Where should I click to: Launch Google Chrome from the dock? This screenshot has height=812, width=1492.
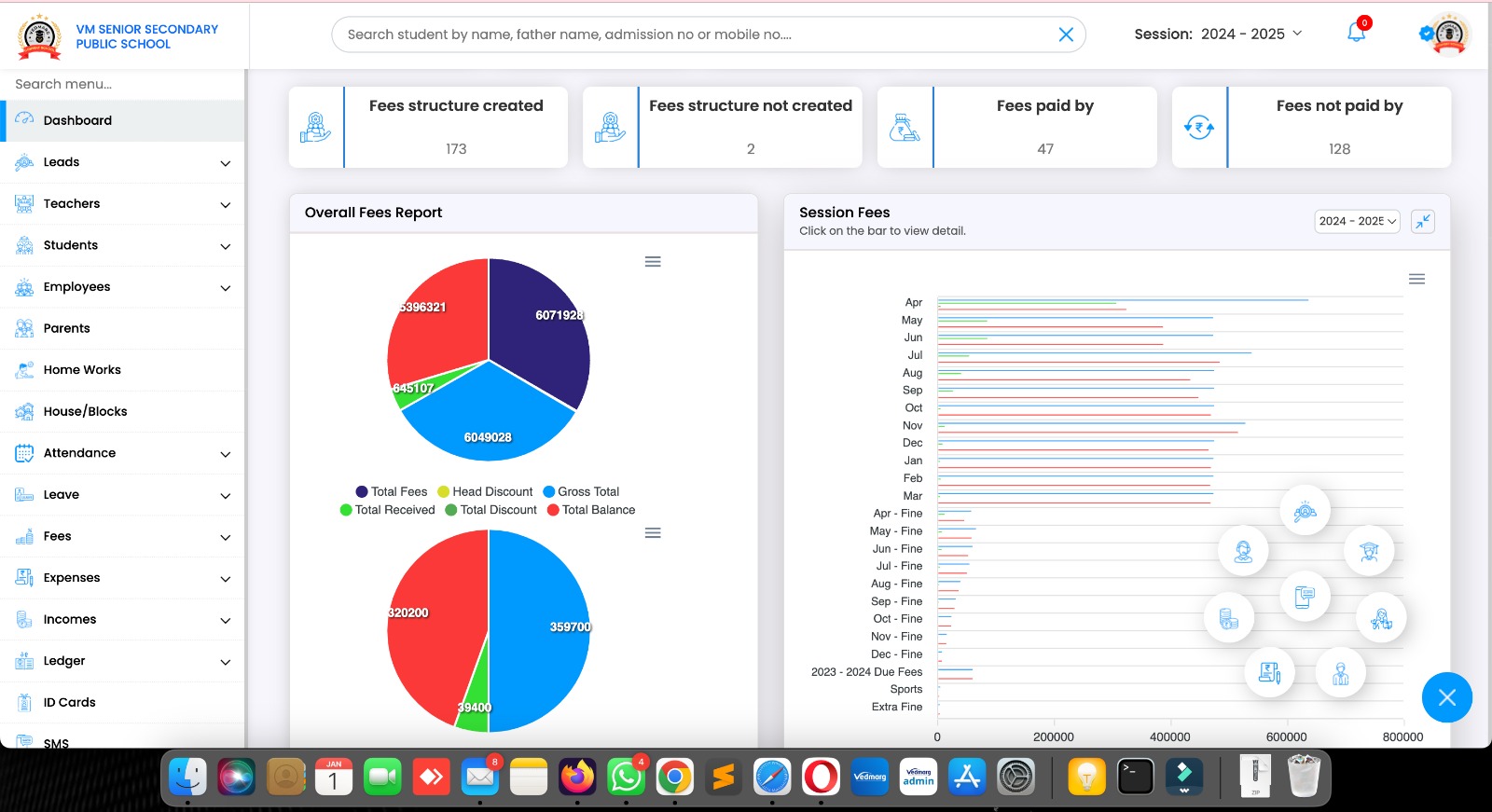(x=674, y=777)
